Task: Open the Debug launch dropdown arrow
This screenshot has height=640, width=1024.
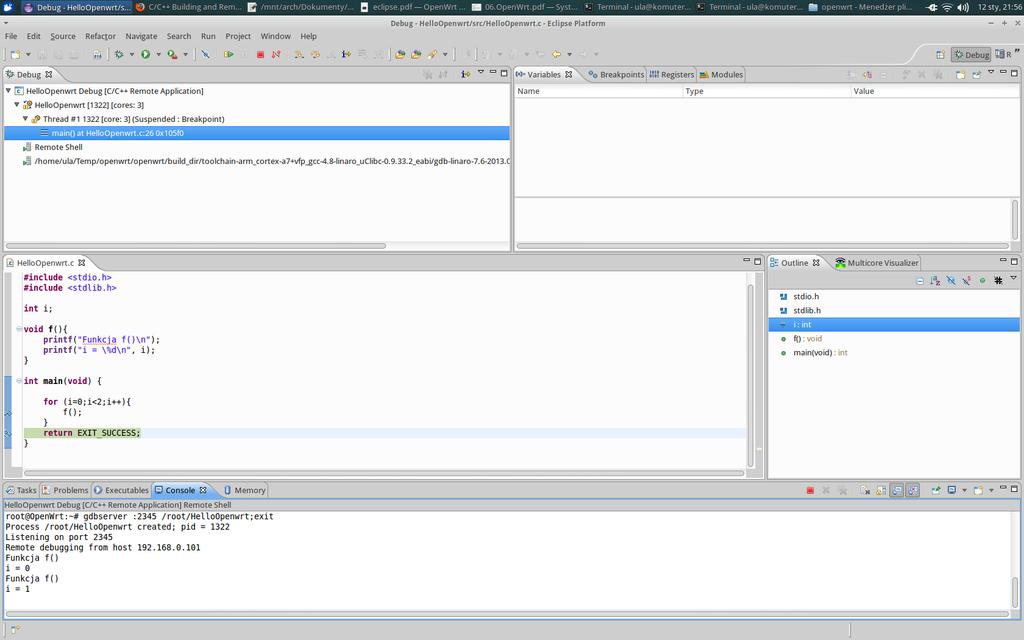Action: point(131,55)
